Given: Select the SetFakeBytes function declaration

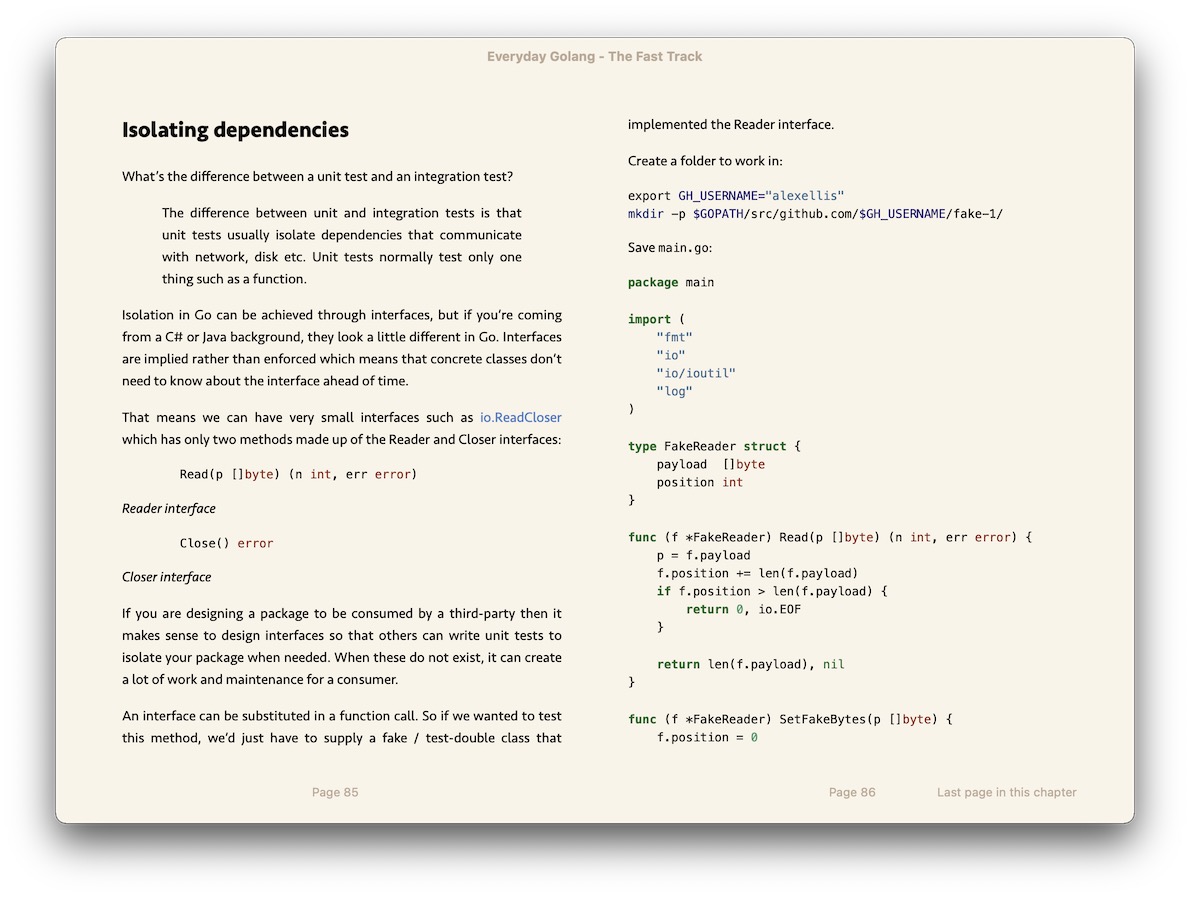Looking at the screenshot, I should point(788,718).
